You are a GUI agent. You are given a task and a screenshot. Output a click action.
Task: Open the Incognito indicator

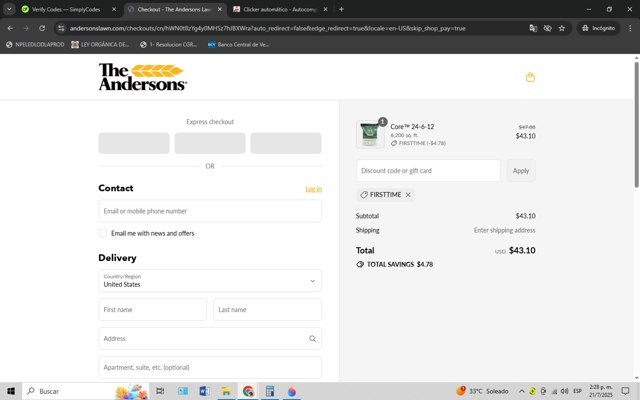pos(598,28)
